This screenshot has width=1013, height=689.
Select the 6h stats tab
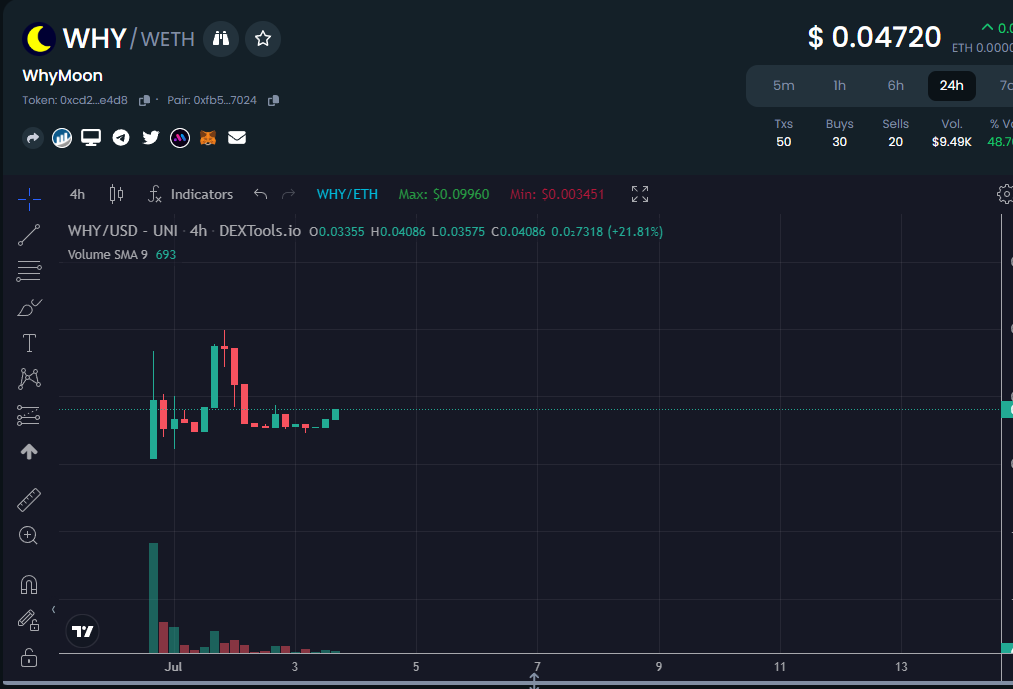pos(895,85)
